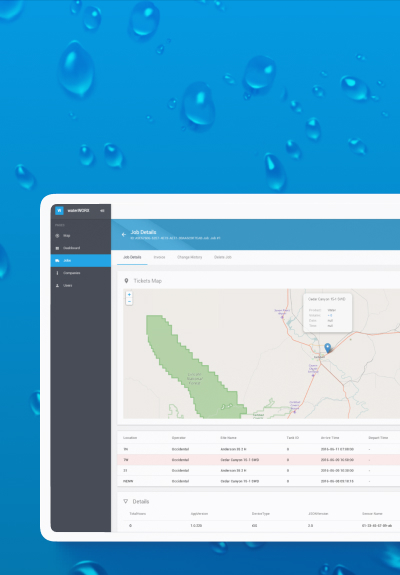
Task: Click the Operator column header
Action: (179, 438)
